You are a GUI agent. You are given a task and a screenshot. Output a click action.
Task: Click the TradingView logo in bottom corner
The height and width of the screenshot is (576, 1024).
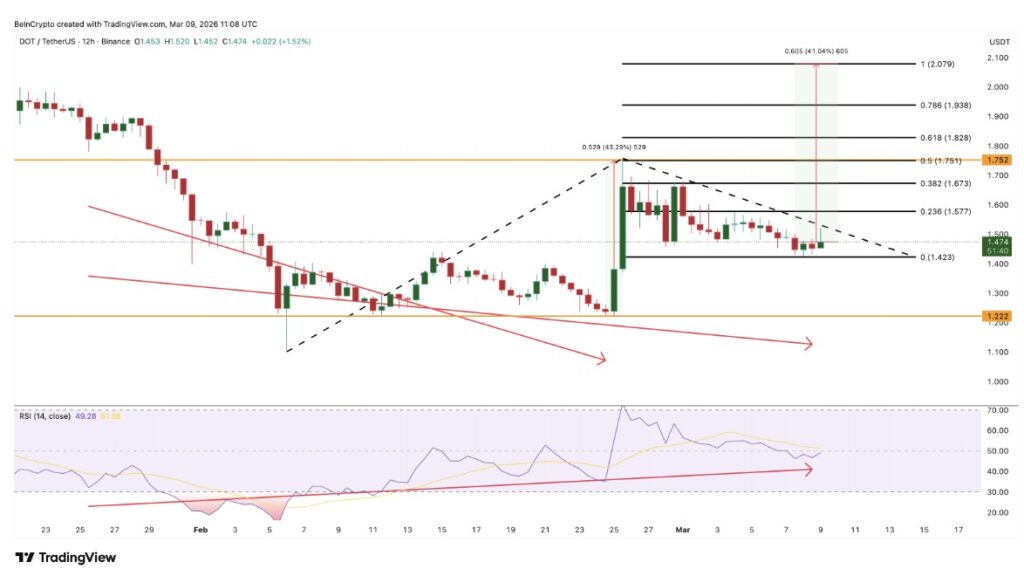point(65,557)
